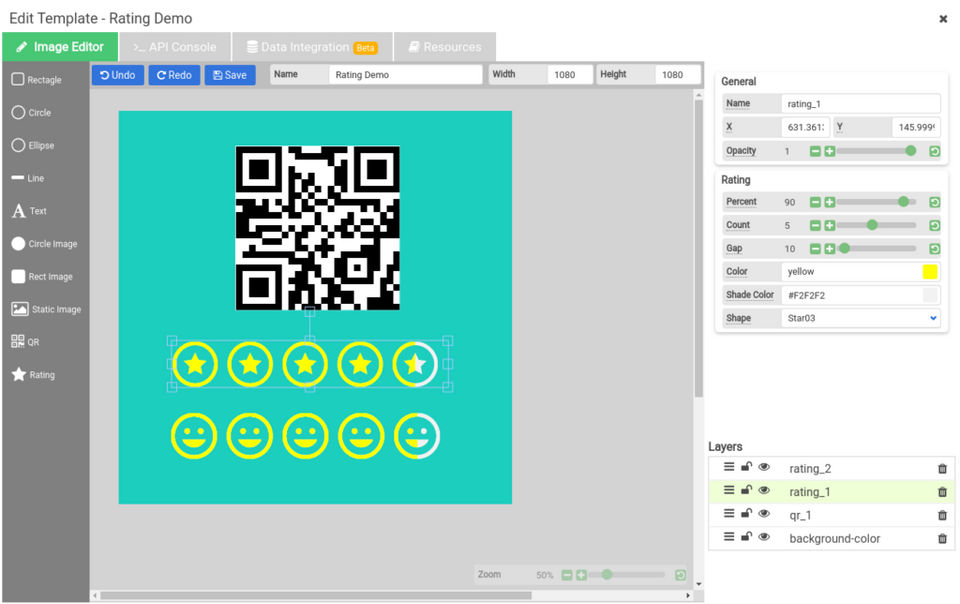
Task: Reset Opacity value
Action: tap(934, 151)
